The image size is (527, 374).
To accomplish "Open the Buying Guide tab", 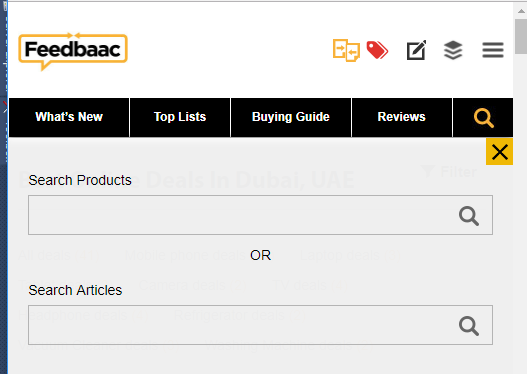I will (x=291, y=118).
